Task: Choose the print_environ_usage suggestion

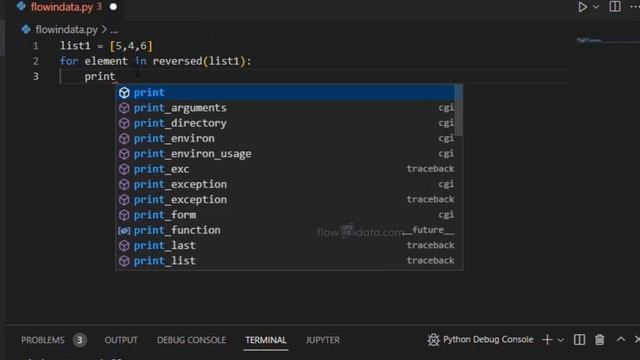Action: coord(285,154)
